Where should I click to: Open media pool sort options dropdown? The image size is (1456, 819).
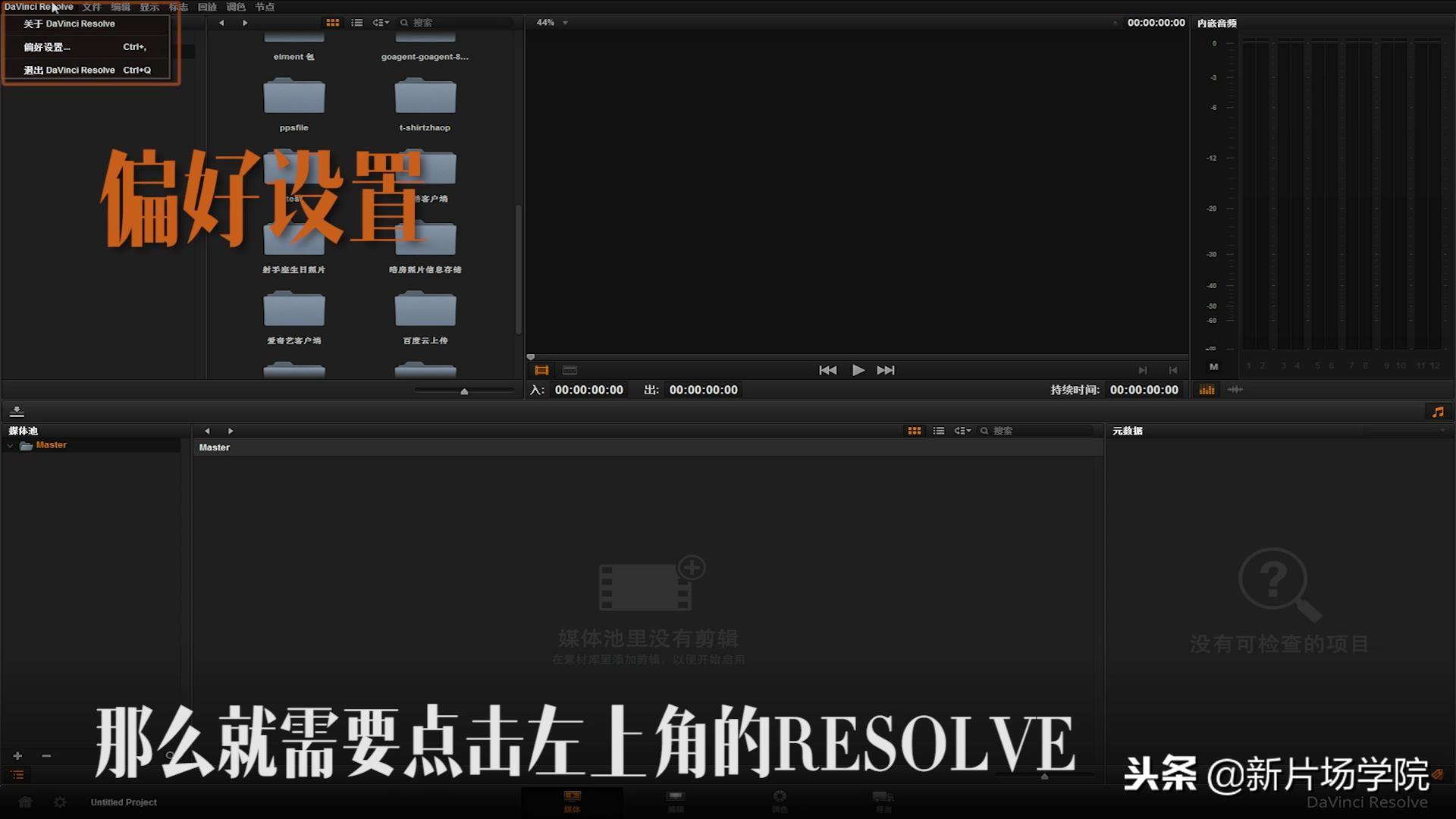click(962, 431)
